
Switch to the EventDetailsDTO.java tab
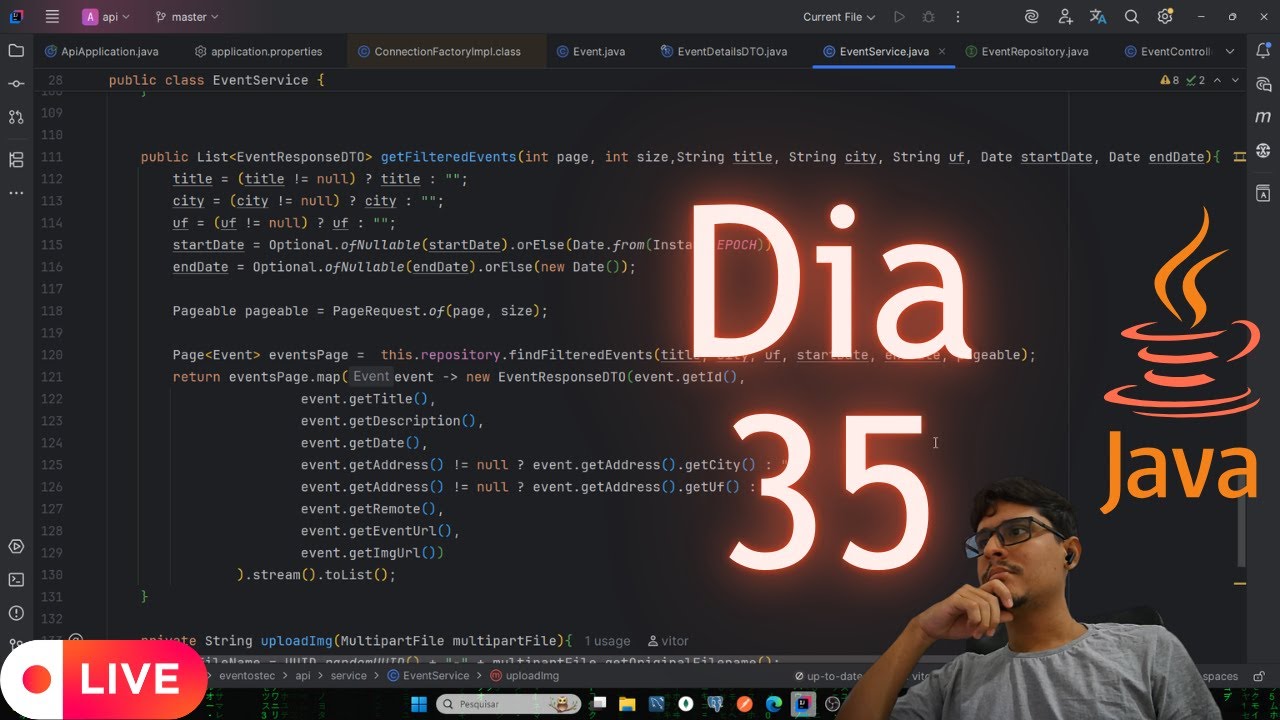[723, 52]
